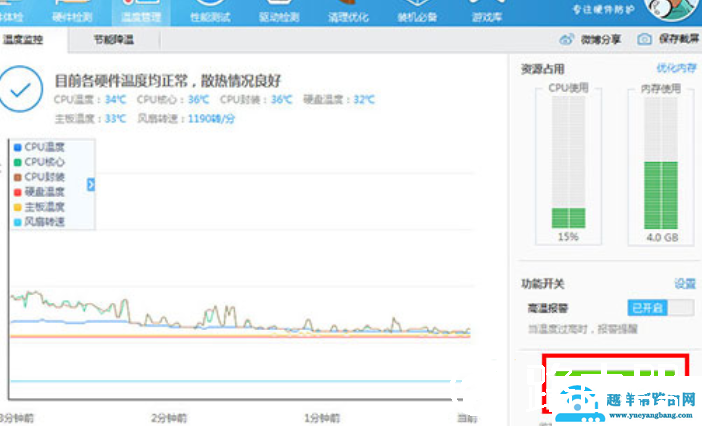This screenshot has width=702, height=426.
Task: Toggle the CPU温度 blue legend swatch
Action: (x=18, y=147)
